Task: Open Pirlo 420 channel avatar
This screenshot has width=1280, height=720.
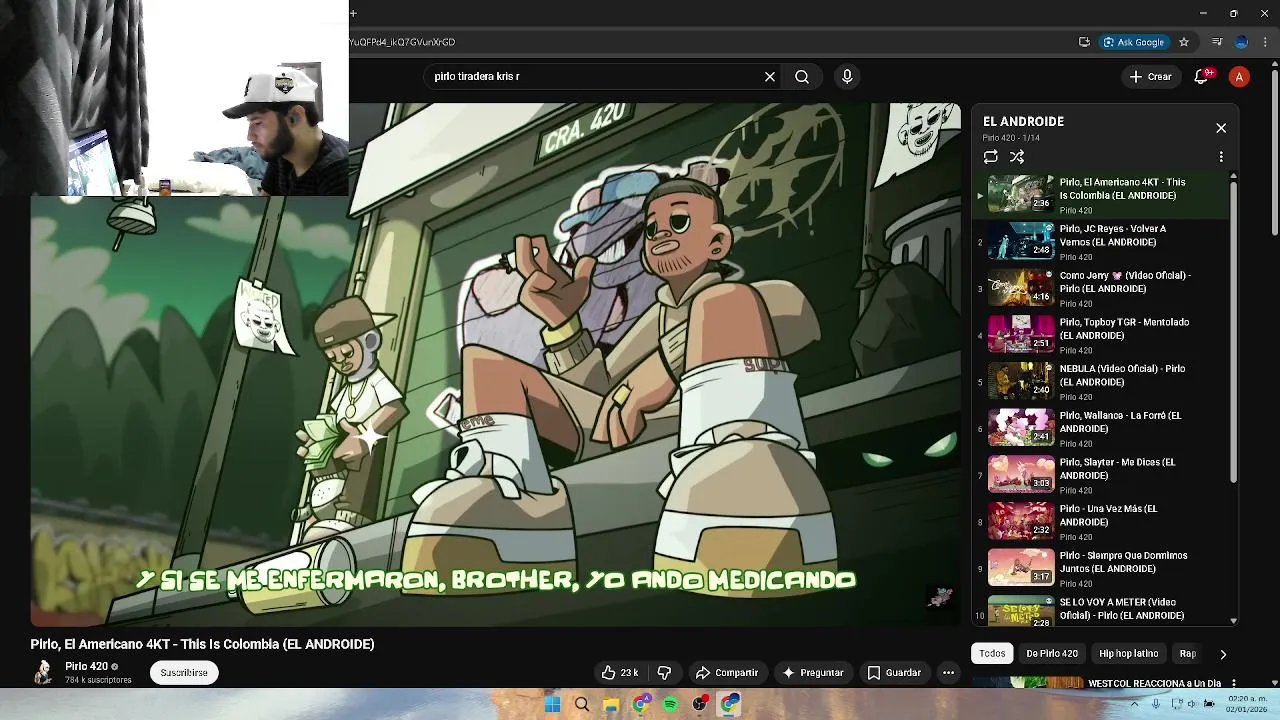Action: [x=43, y=672]
